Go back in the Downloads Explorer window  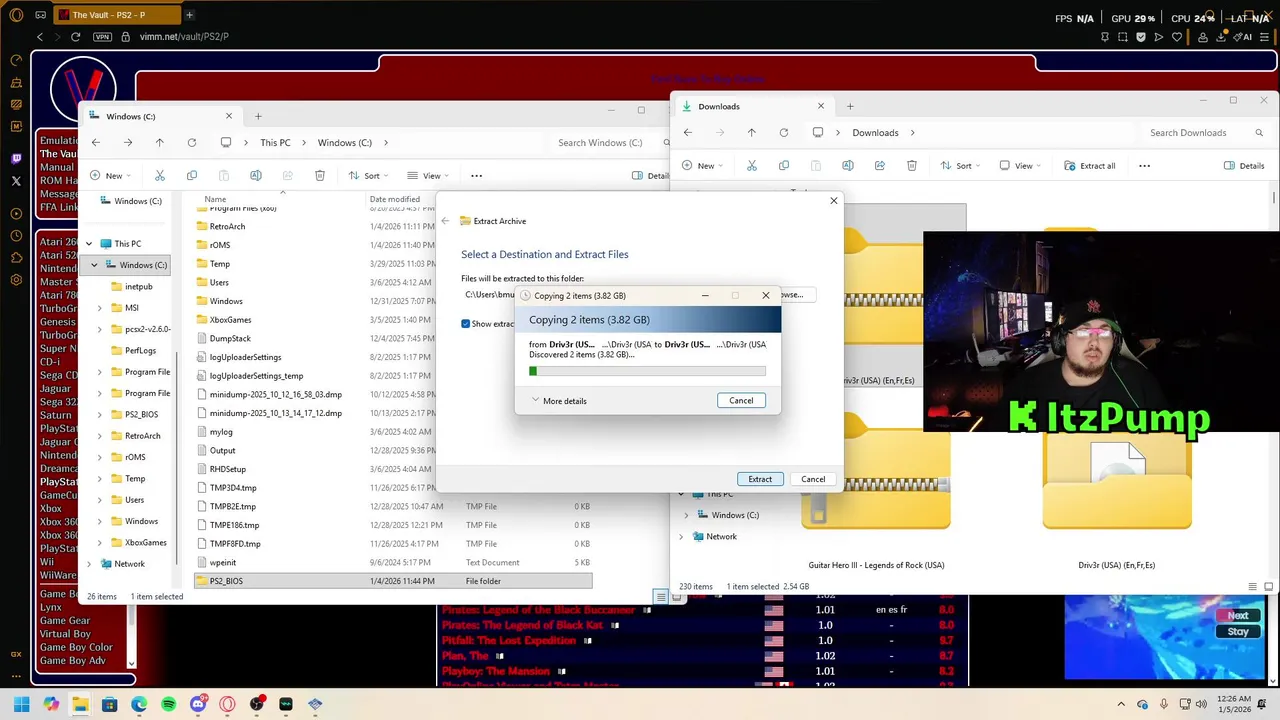click(688, 133)
